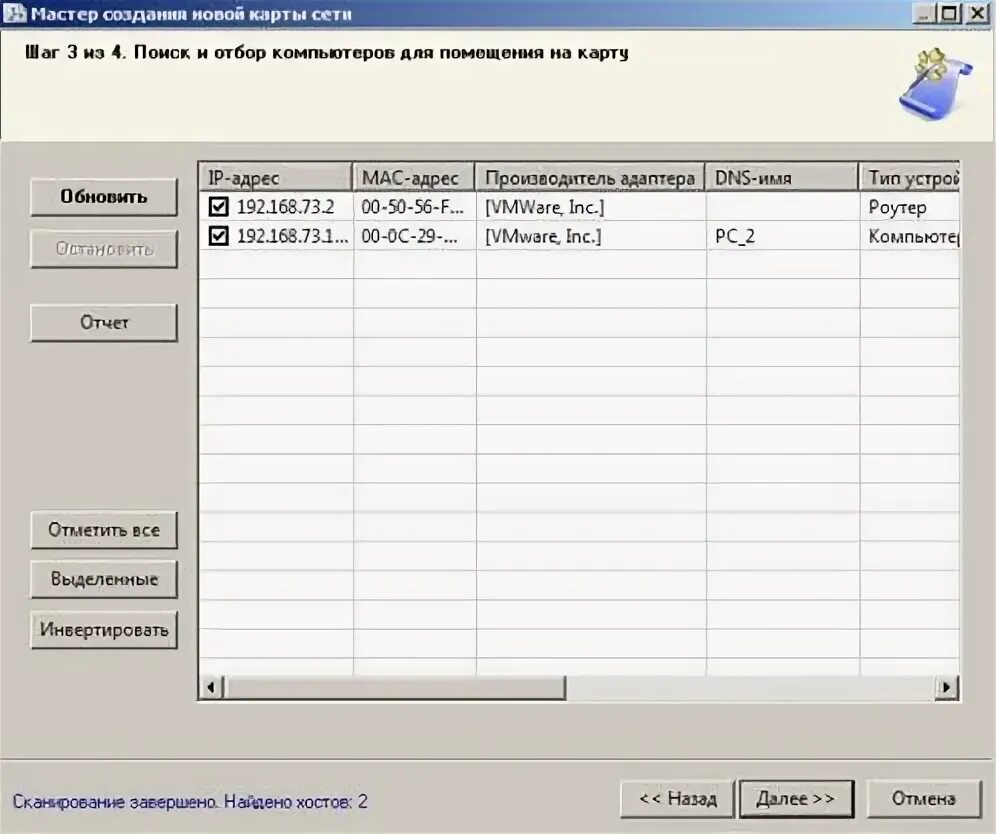Uncheck the 192.168.73.2 host checkbox
Screen dimensions: 996x834
tap(219, 206)
